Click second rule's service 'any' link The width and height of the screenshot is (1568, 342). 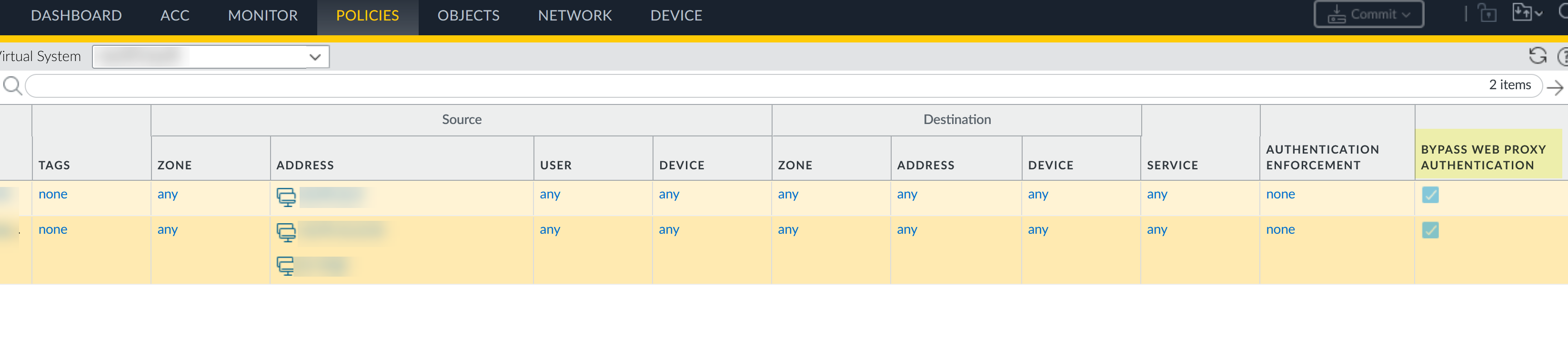coord(1156,230)
